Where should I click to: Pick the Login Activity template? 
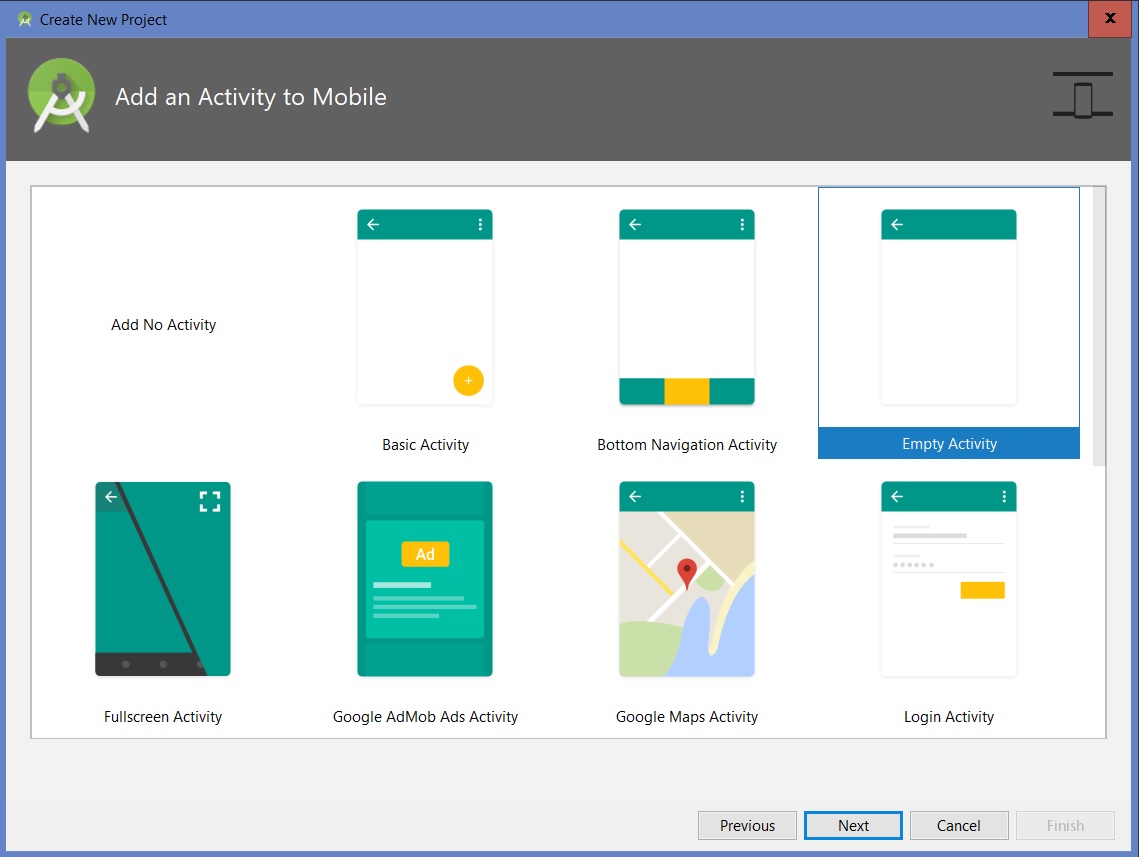click(948, 580)
